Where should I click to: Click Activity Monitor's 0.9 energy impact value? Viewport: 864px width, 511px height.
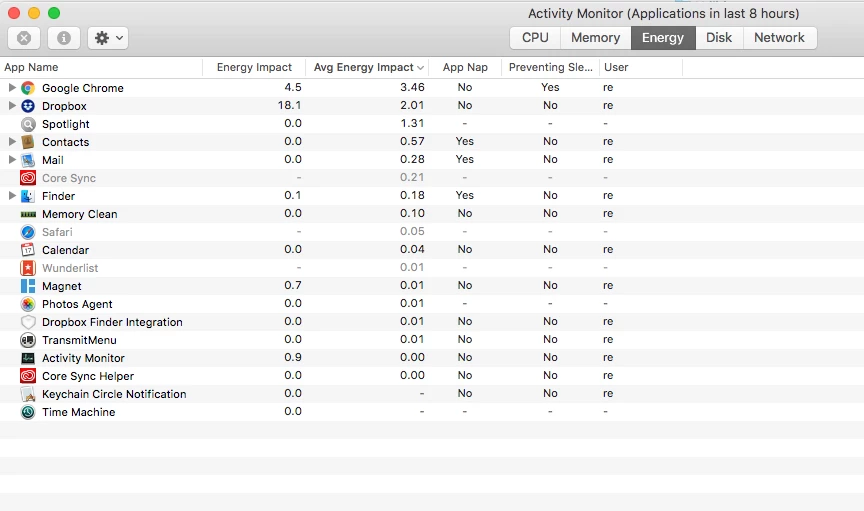293,357
